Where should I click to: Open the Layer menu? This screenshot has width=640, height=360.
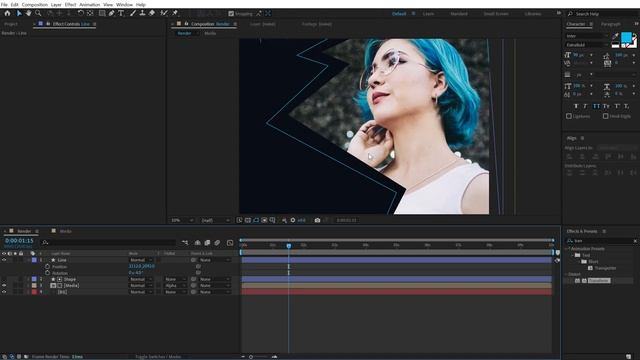pos(56,4)
